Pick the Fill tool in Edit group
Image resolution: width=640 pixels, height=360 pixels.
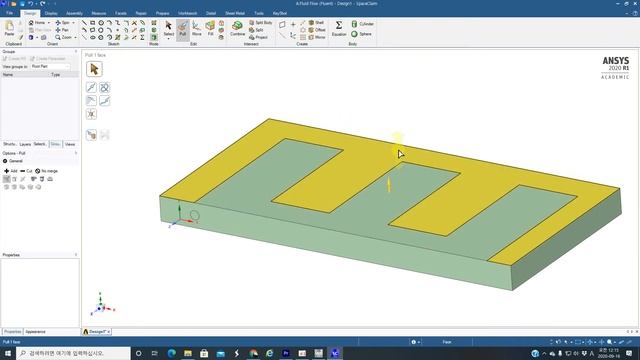[x=210, y=29]
